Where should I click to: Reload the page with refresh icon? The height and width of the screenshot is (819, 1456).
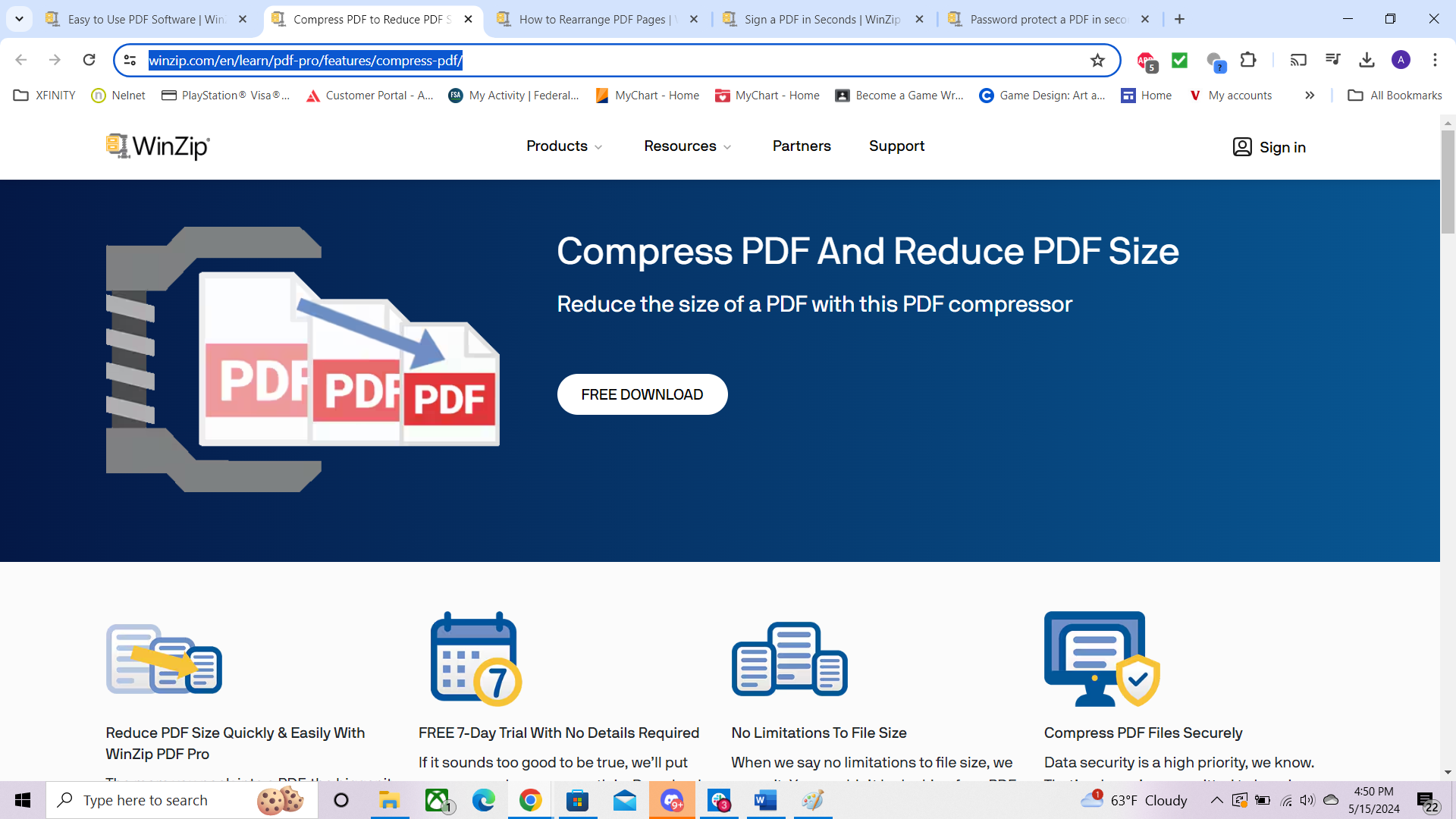point(89,60)
